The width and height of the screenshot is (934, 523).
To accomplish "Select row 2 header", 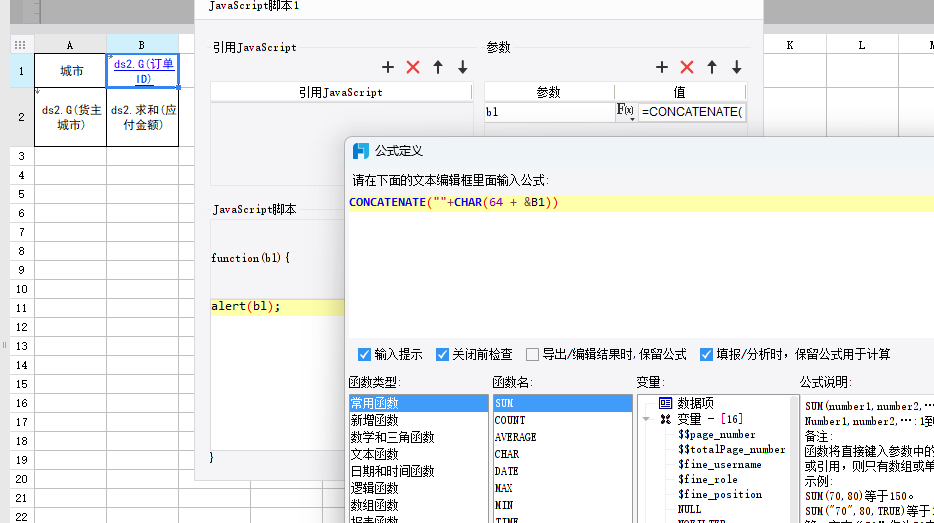I will pos(21,117).
